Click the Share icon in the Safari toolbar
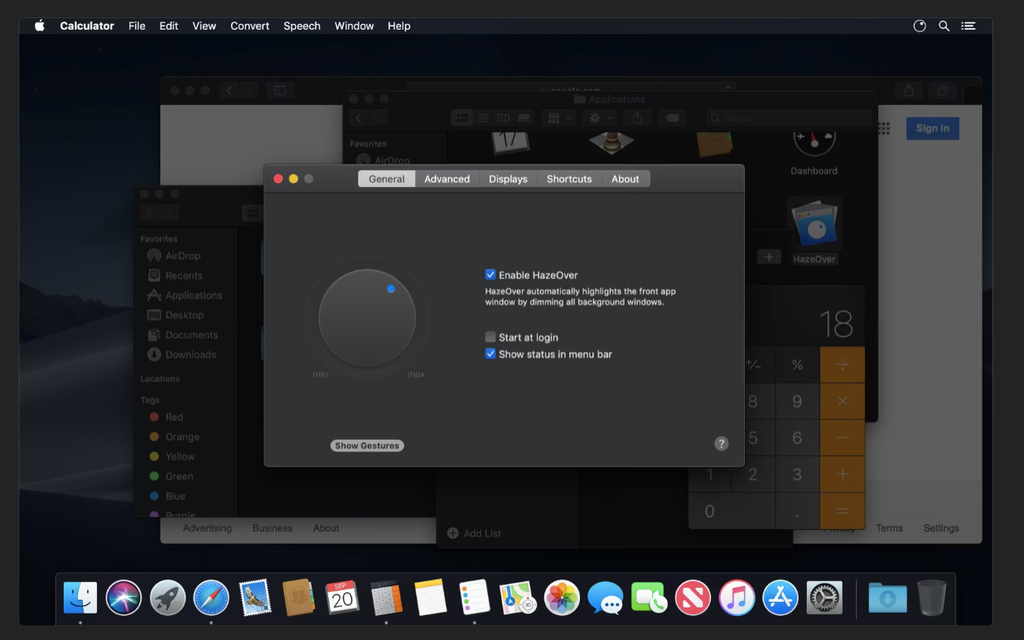The image size is (1024, 640). [x=908, y=90]
